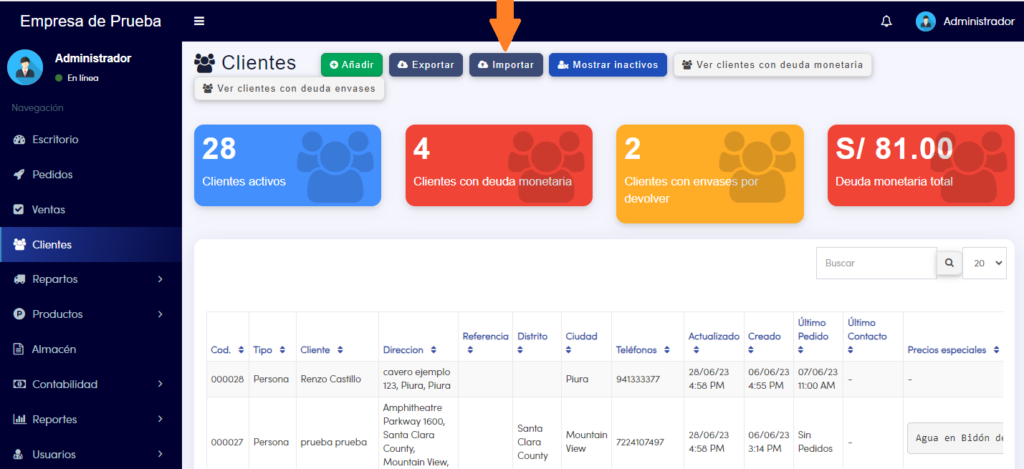
Task: Click the search magnifier button
Action: [x=950, y=263]
